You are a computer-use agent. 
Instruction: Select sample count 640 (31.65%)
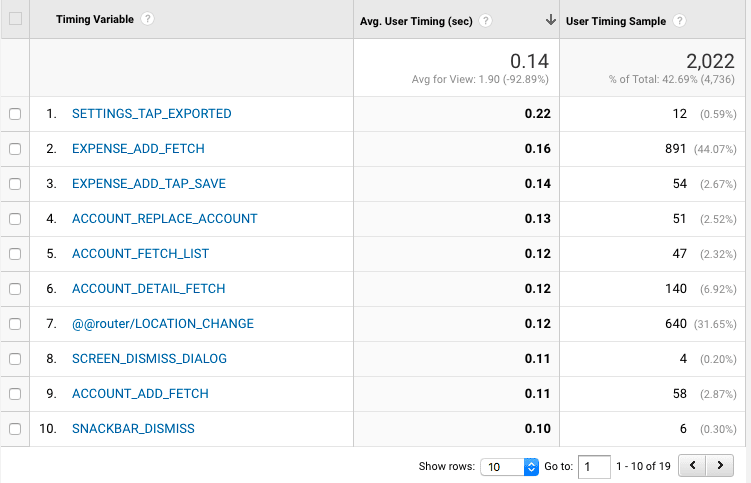[700, 323]
